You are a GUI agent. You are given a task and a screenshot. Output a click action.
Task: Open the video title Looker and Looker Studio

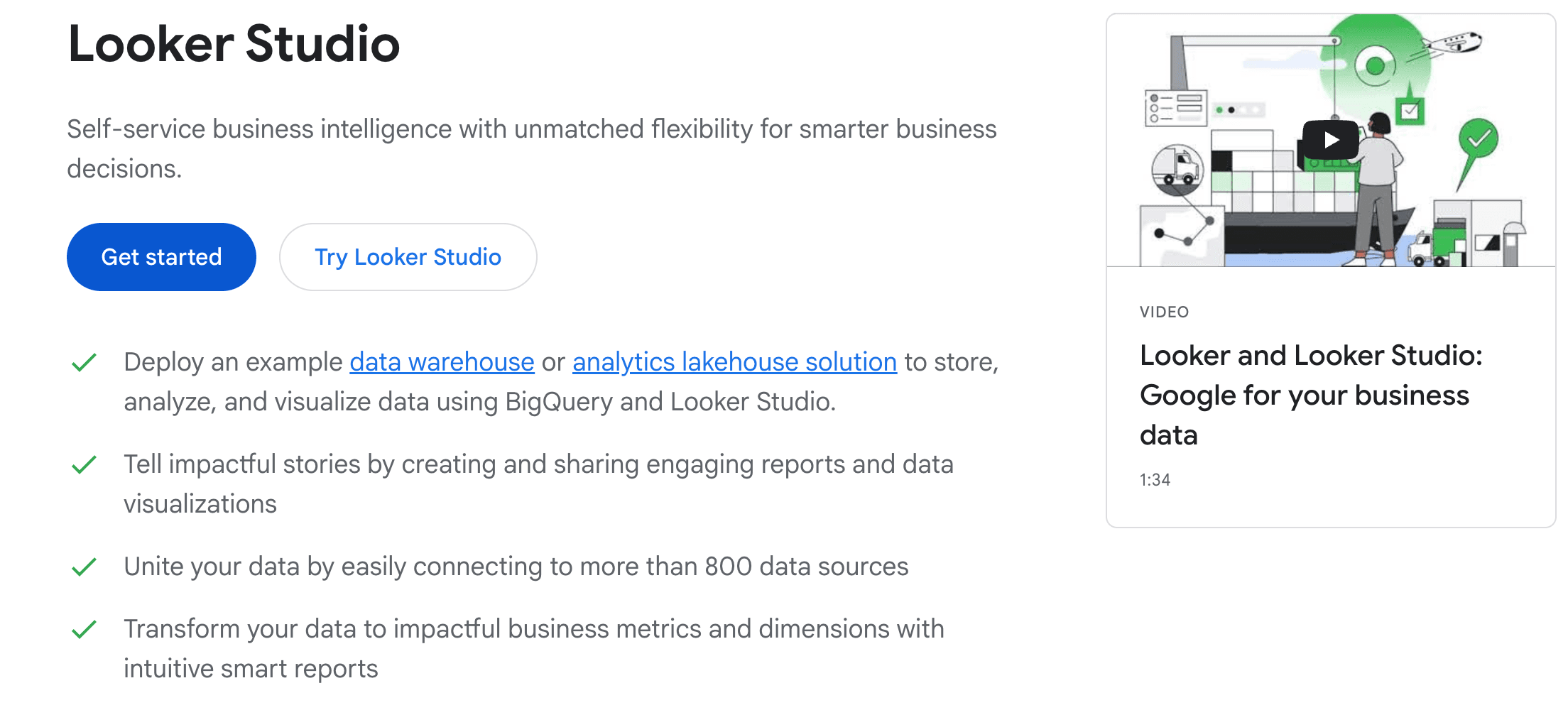[x=1311, y=395]
